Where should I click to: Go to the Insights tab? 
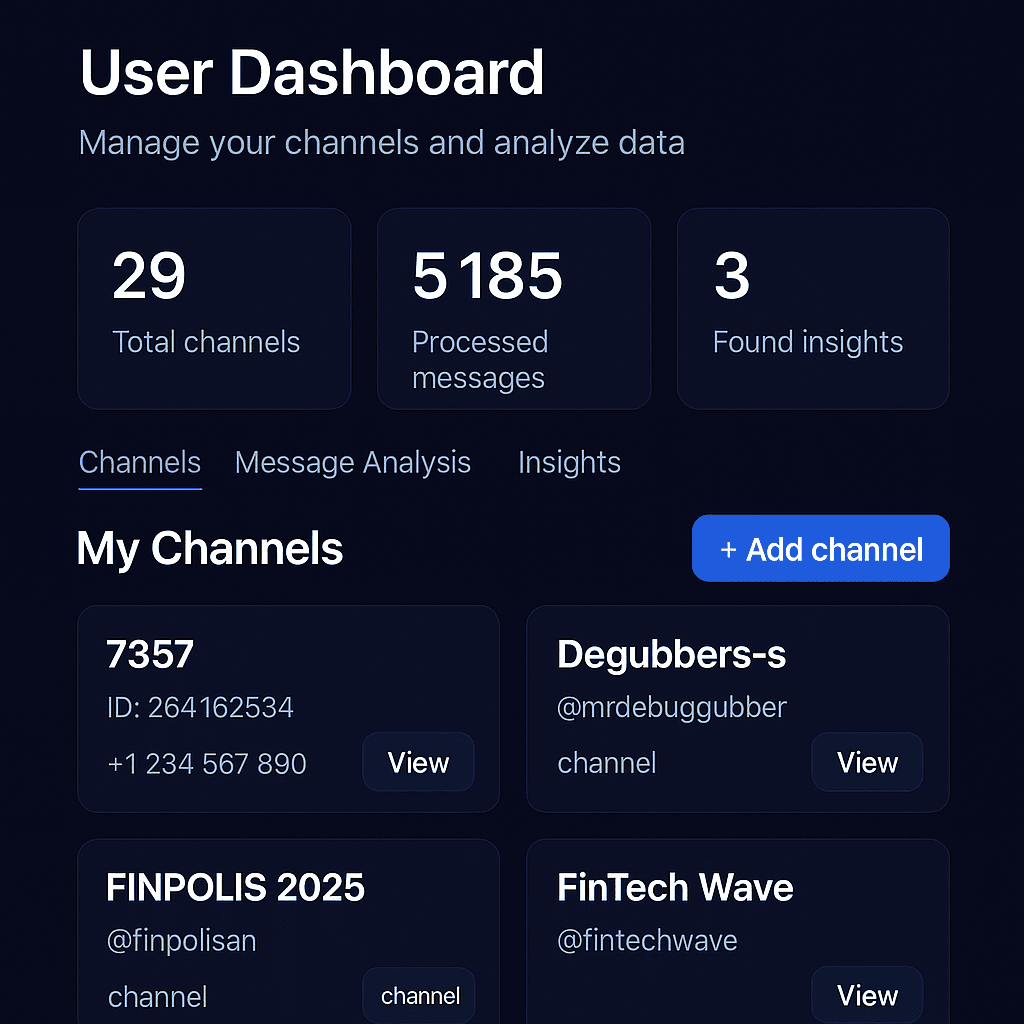[x=569, y=463]
